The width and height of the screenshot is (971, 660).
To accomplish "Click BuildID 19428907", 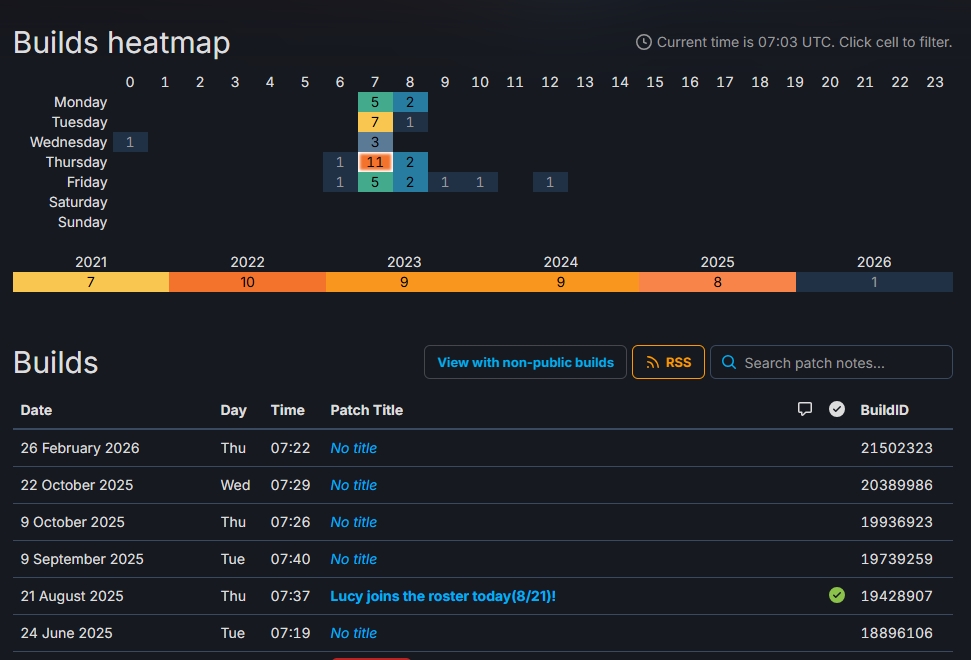I will 897,596.
